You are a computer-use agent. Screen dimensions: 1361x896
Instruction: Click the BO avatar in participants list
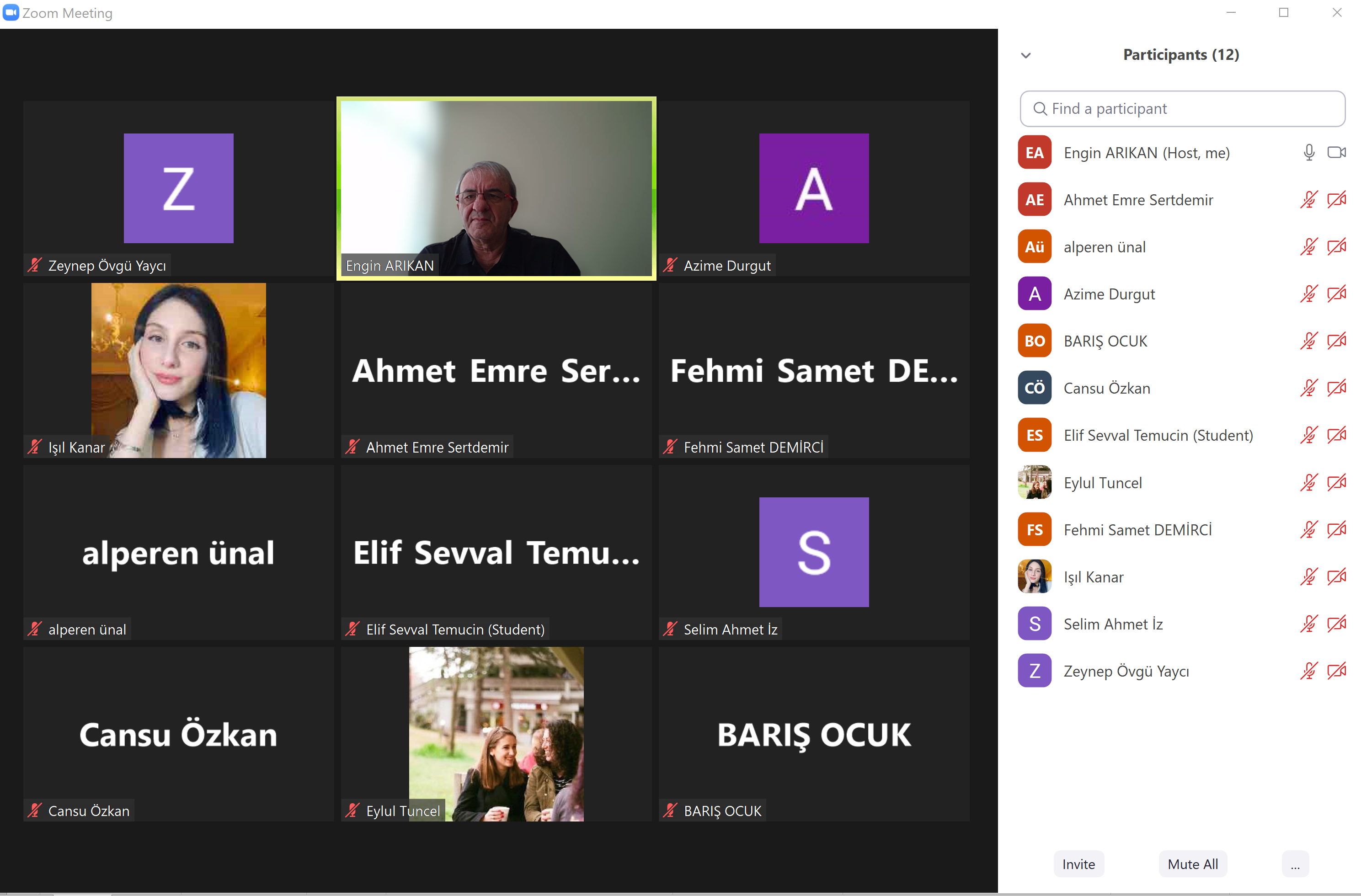point(1034,341)
